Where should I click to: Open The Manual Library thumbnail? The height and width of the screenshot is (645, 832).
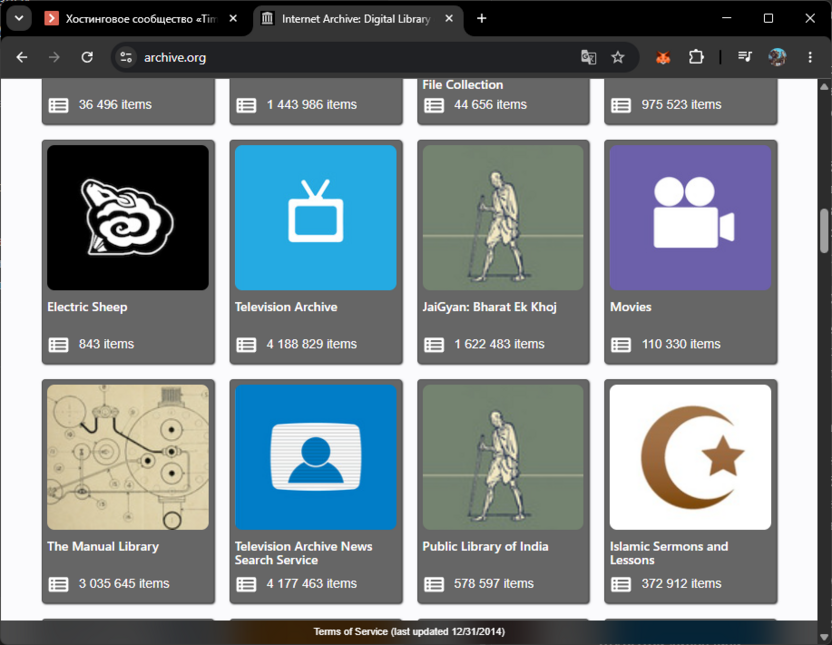128,457
